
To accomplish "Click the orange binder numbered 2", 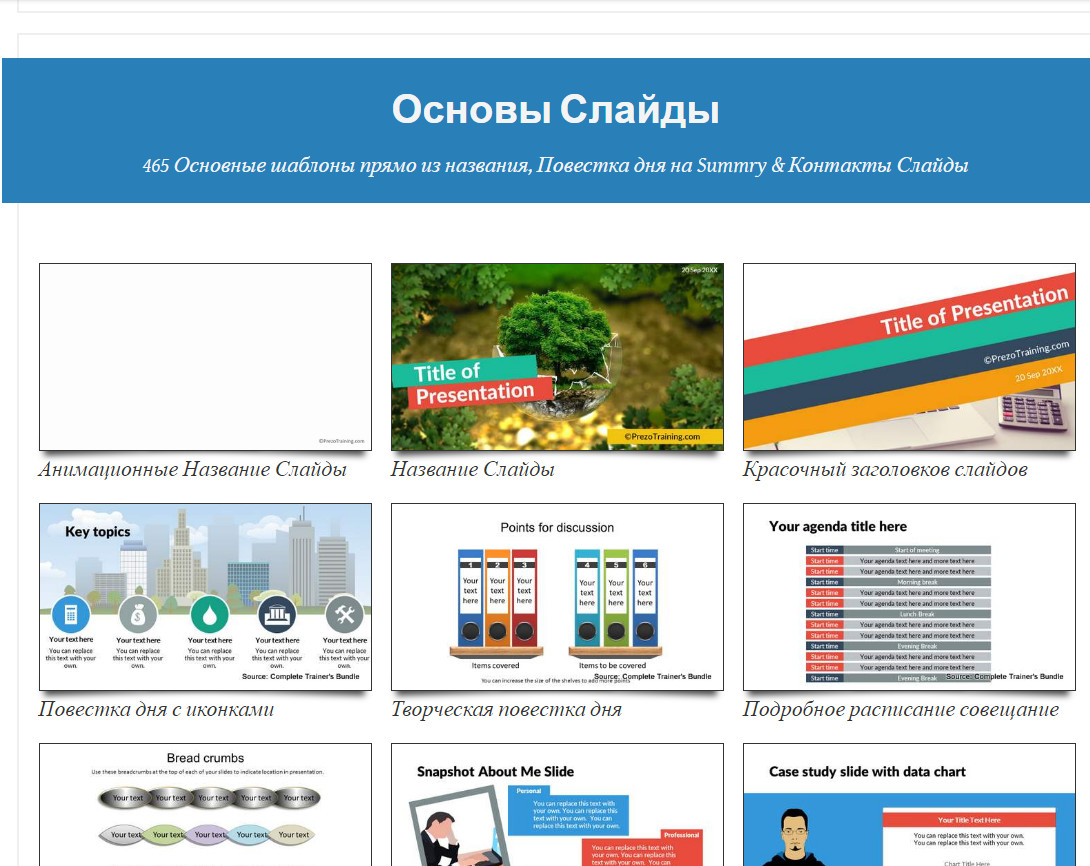I will [x=497, y=598].
